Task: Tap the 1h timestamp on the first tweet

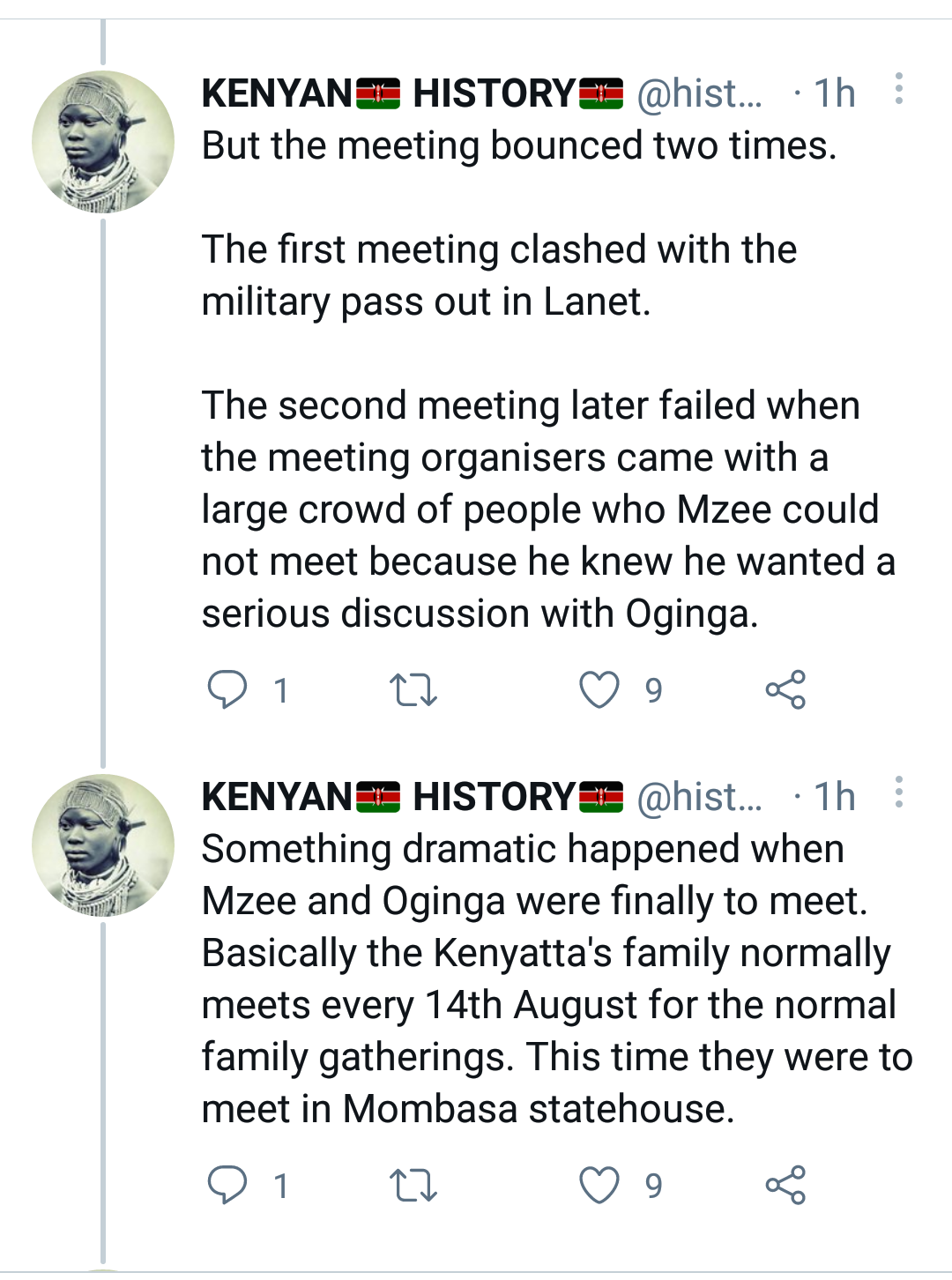Action: click(x=834, y=93)
